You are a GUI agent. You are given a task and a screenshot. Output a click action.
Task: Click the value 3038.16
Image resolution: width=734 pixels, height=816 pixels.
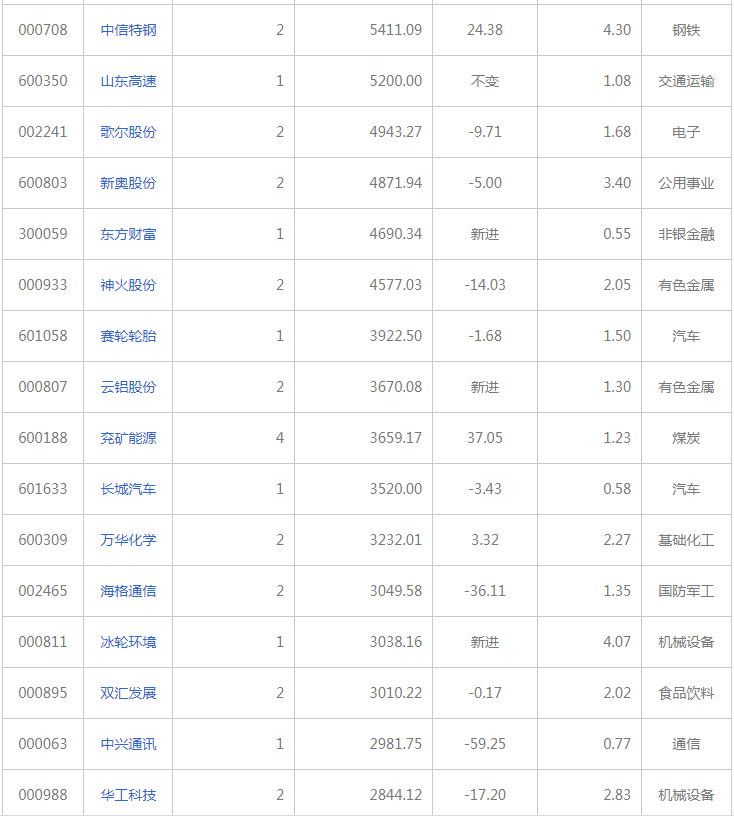coord(396,642)
